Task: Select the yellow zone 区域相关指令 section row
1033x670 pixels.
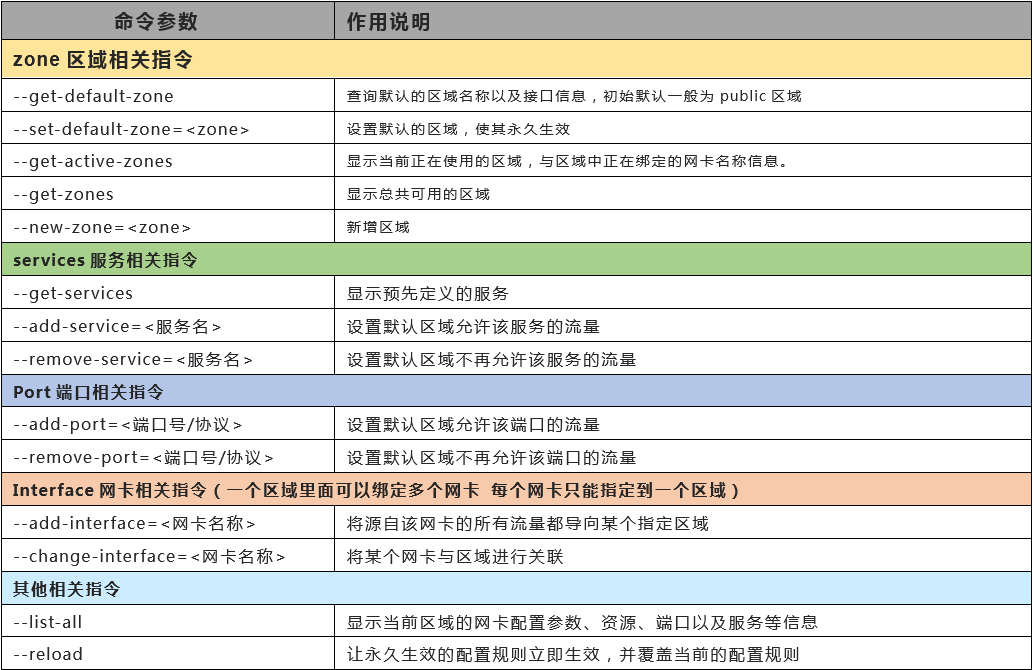Action: click(516, 60)
